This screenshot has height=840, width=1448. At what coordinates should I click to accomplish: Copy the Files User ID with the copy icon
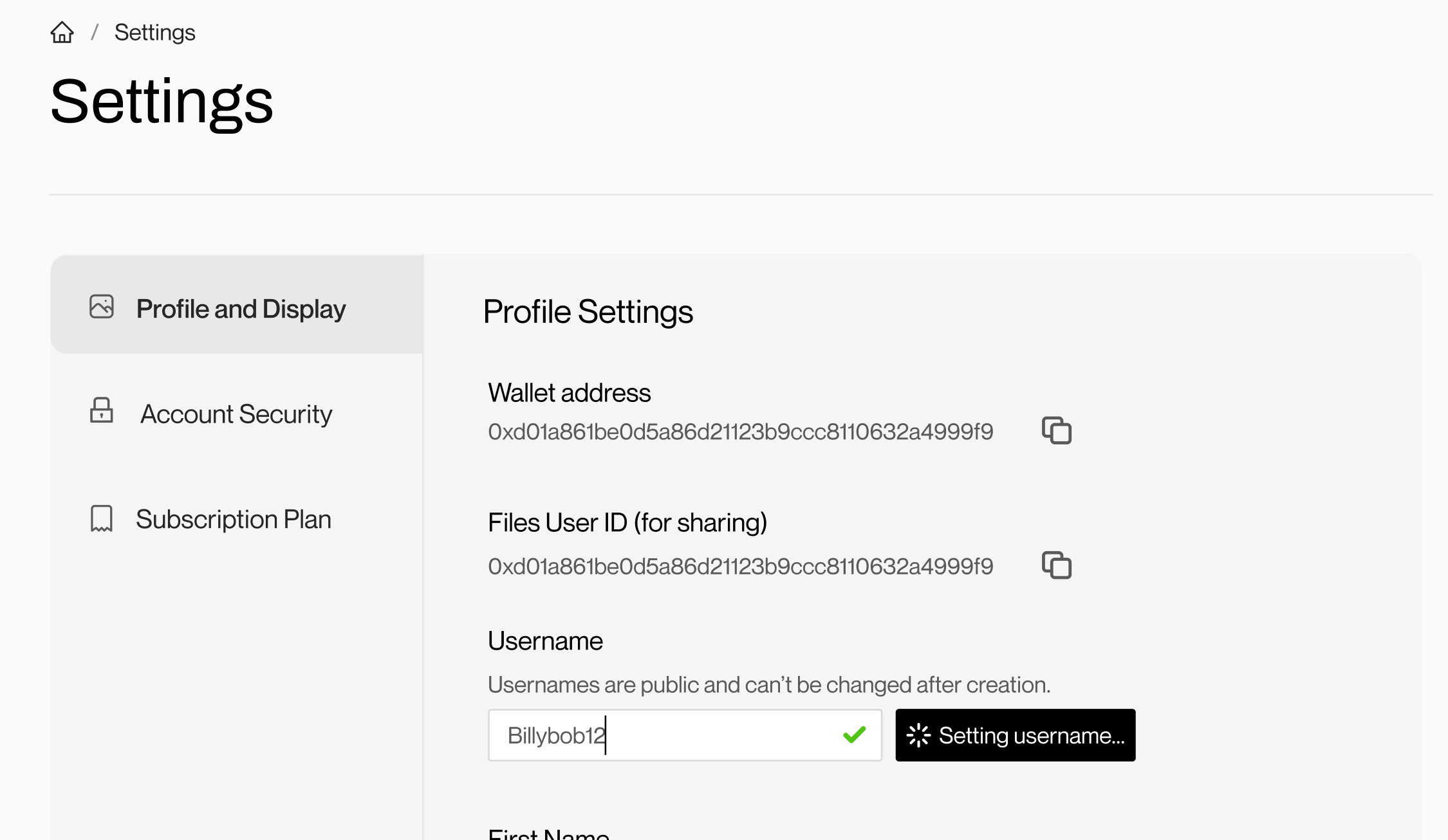tap(1057, 566)
